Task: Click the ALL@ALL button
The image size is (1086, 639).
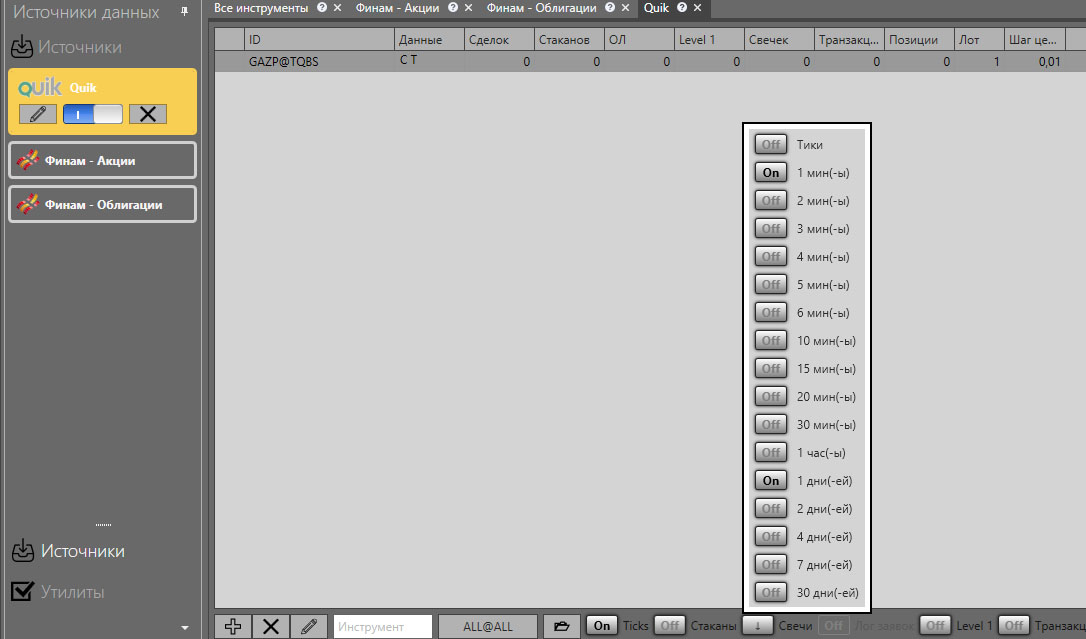Action: (487, 626)
